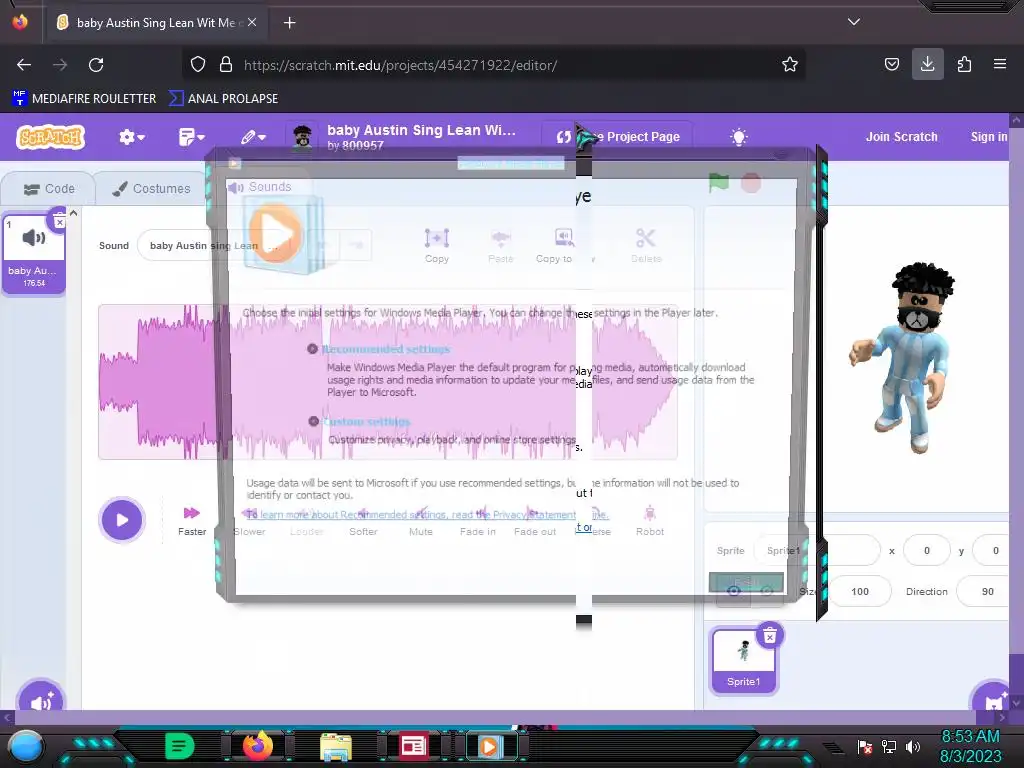
Task: Select Custom settings radio button
Action: tap(313, 421)
